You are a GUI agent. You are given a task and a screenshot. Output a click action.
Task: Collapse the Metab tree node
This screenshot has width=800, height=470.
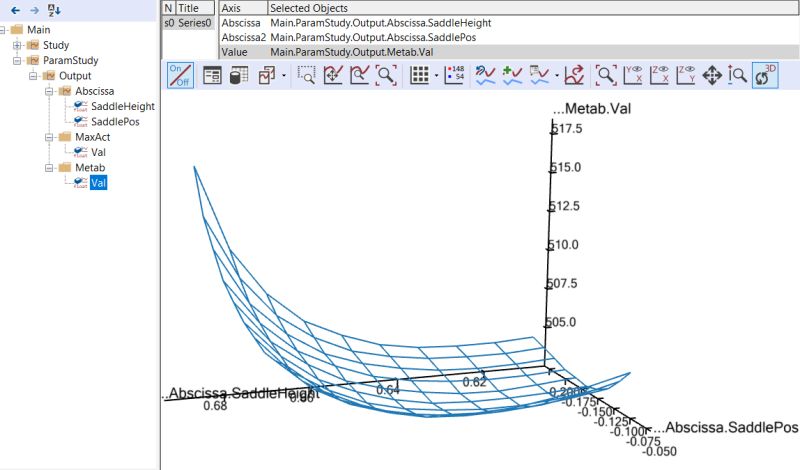[49, 168]
